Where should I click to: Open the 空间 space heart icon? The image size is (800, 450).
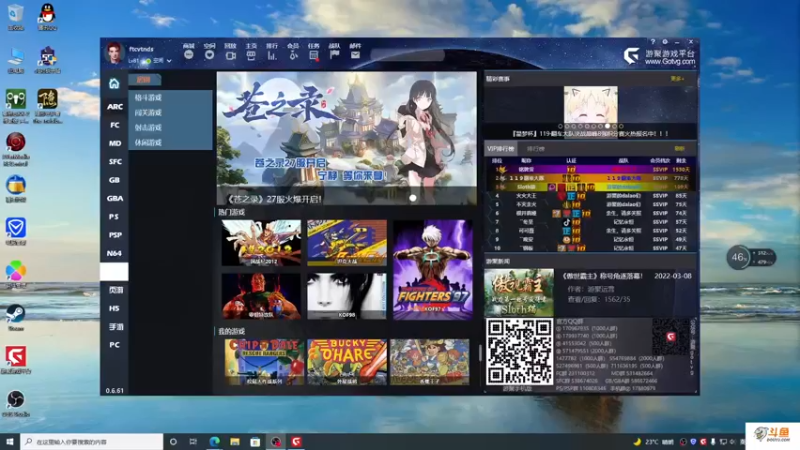point(209,54)
